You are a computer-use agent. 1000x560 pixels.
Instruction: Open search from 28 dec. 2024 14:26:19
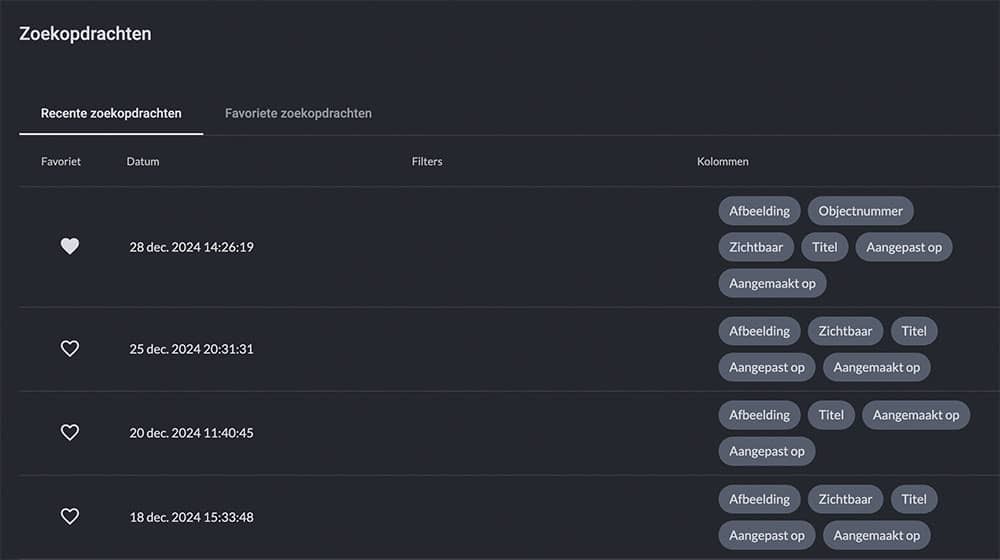tap(191, 247)
